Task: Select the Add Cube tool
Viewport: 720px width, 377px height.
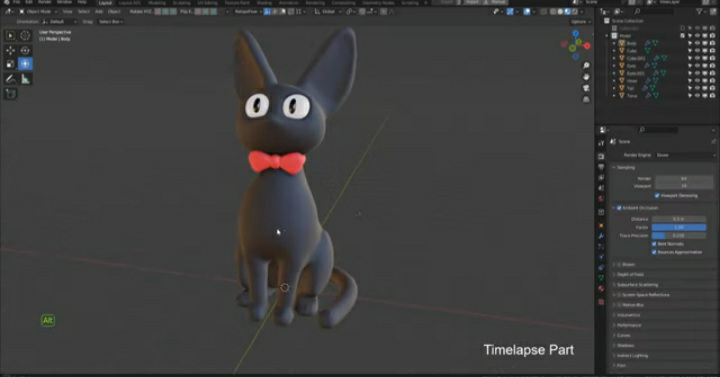Action: tap(10, 94)
